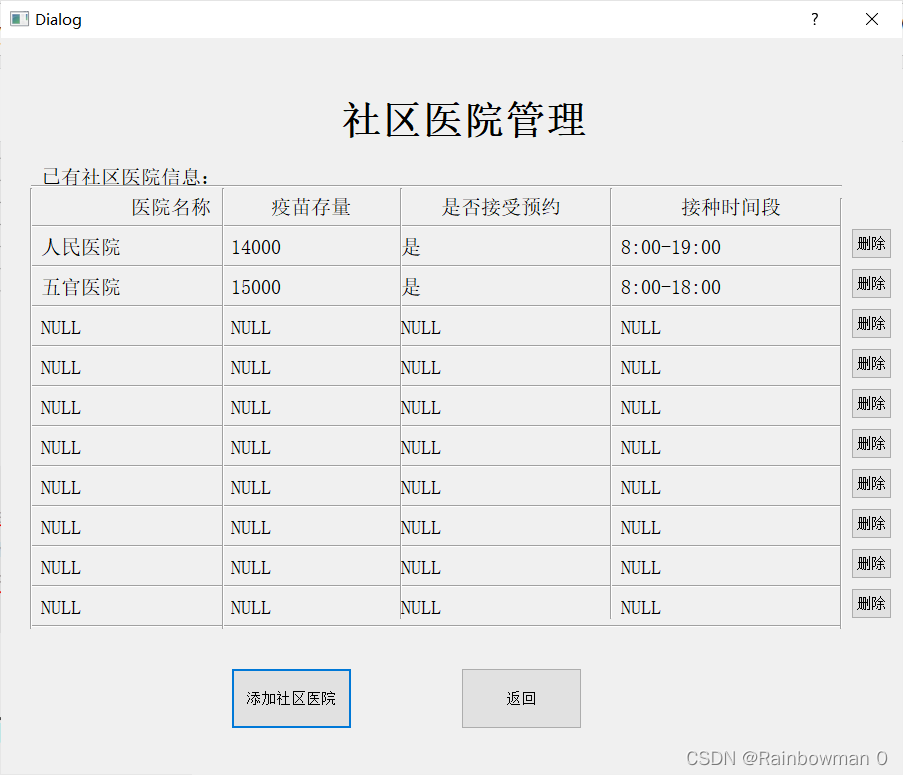
Task: Click the 接种时间段 column header
Action: [x=725, y=207]
